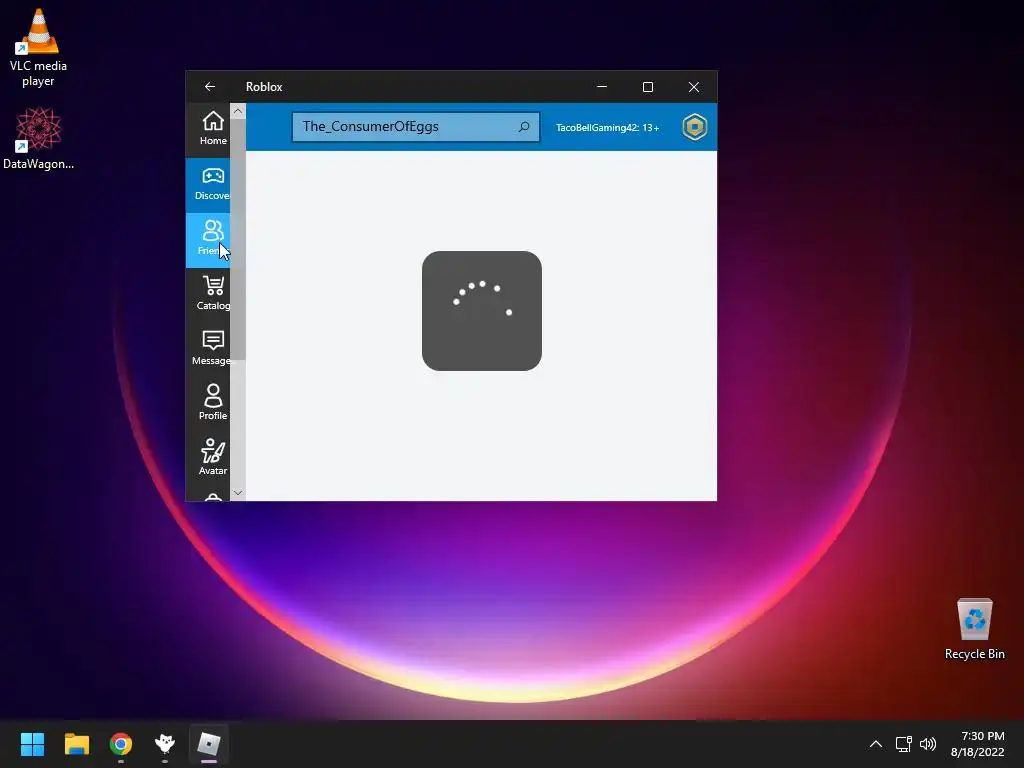Screen dimensions: 1024x768
Task: Go back using the Roblox back arrow
Action: [210, 87]
